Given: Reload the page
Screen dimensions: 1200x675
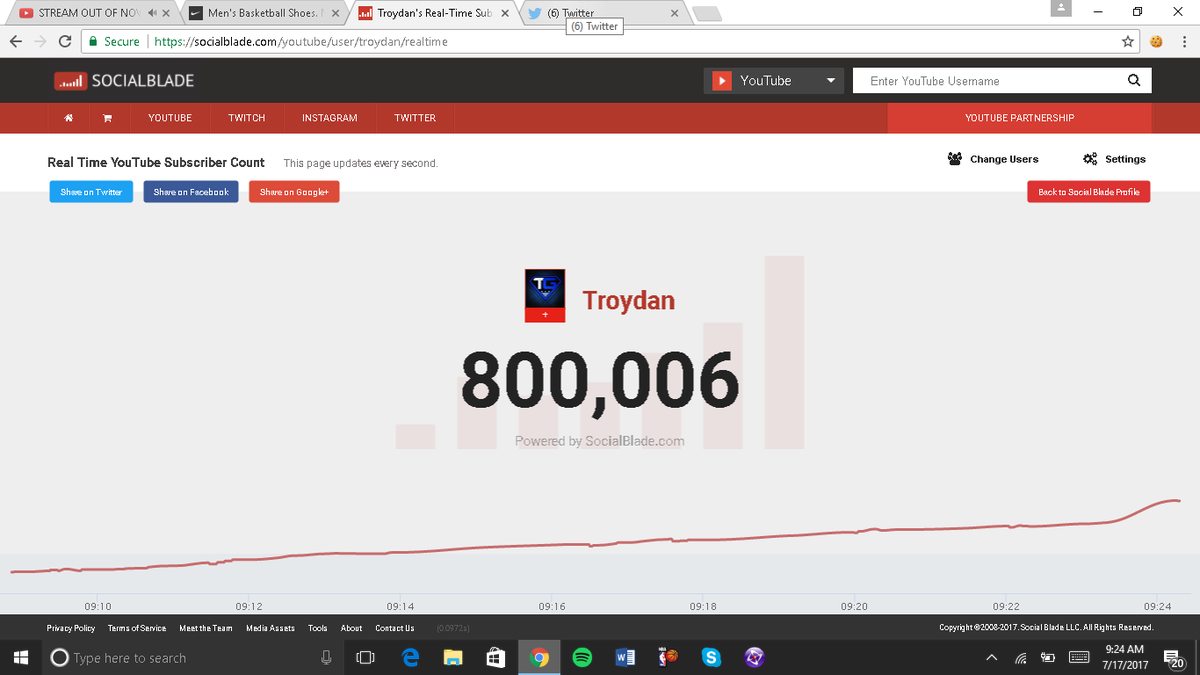Looking at the screenshot, I should tap(65, 42).
